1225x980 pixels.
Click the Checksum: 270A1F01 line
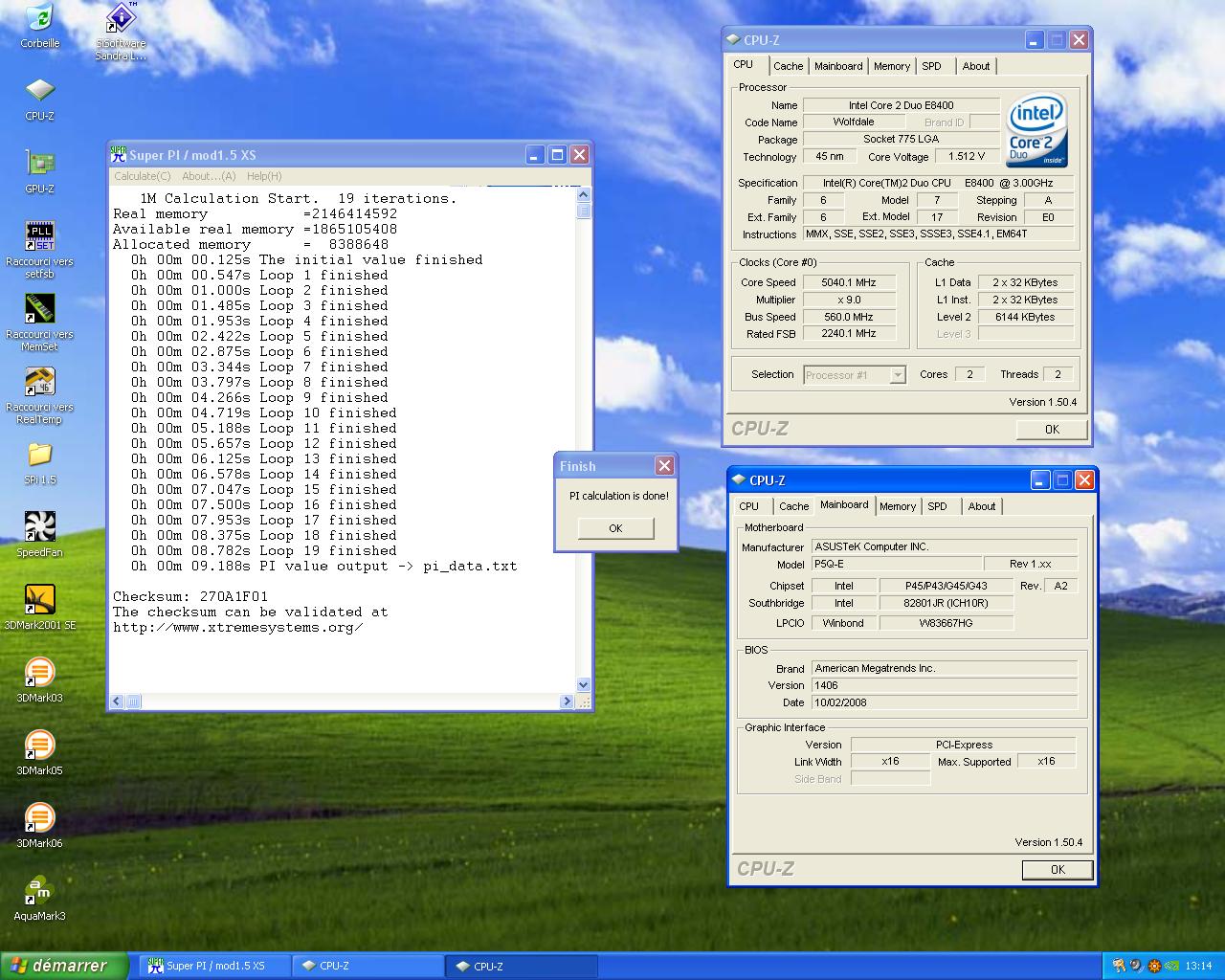click(x=190, y=596)
